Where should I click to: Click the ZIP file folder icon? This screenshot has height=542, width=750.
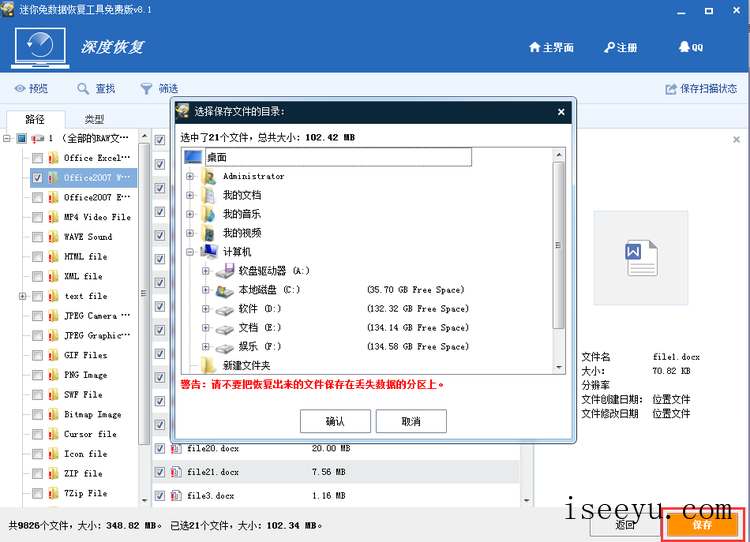54,474
